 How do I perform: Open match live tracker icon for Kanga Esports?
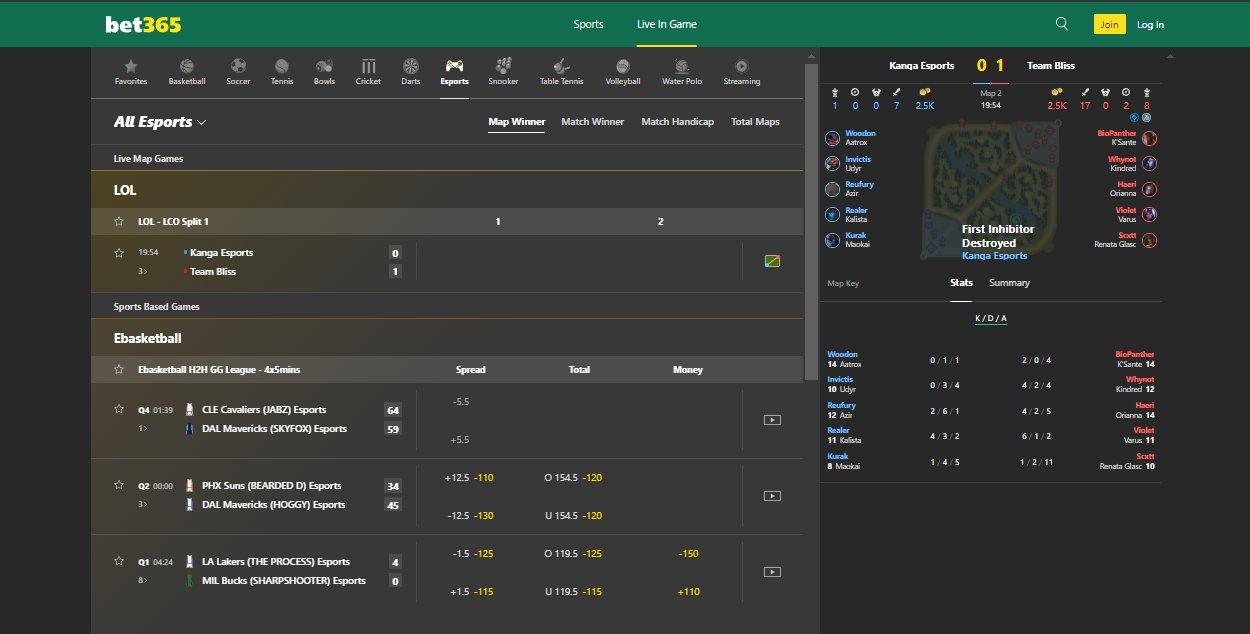(771, 262)
